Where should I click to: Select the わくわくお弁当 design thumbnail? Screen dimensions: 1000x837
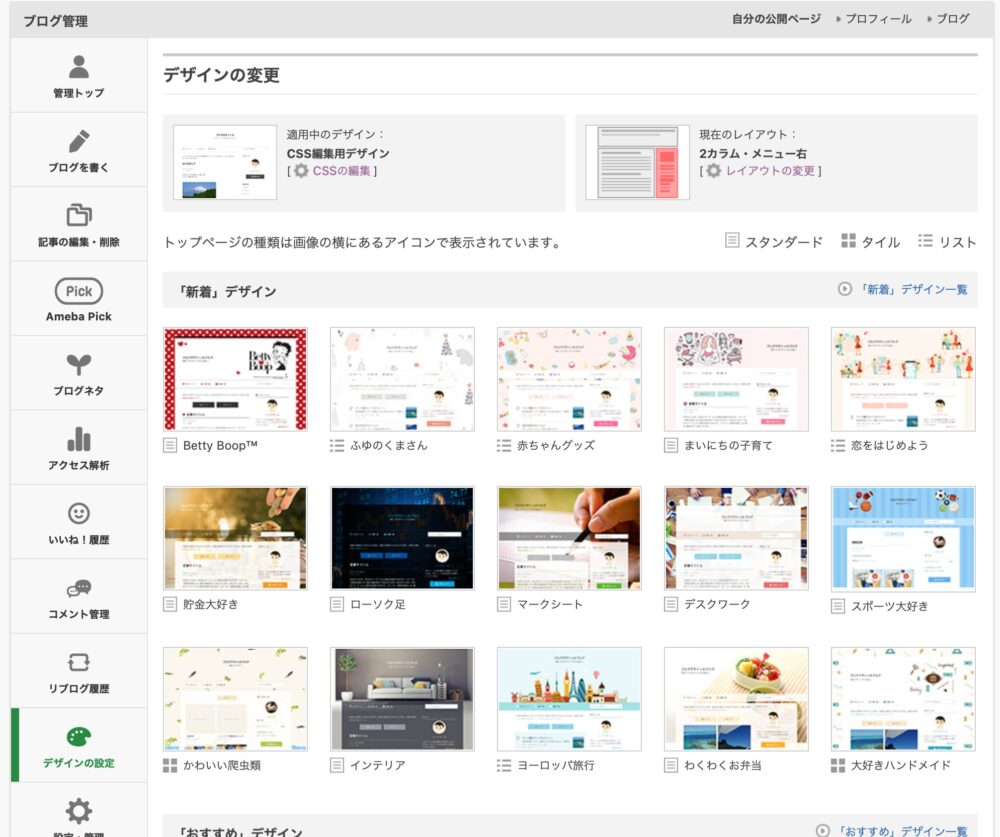(x=737, y=699)
